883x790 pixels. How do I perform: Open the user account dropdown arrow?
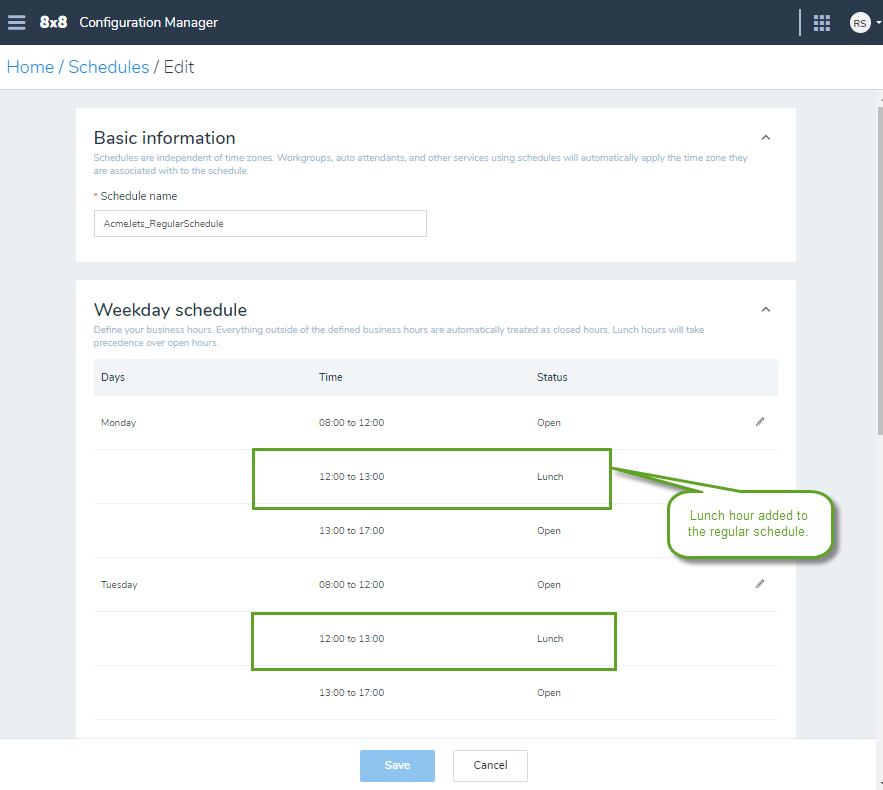[x=878, y=23]
